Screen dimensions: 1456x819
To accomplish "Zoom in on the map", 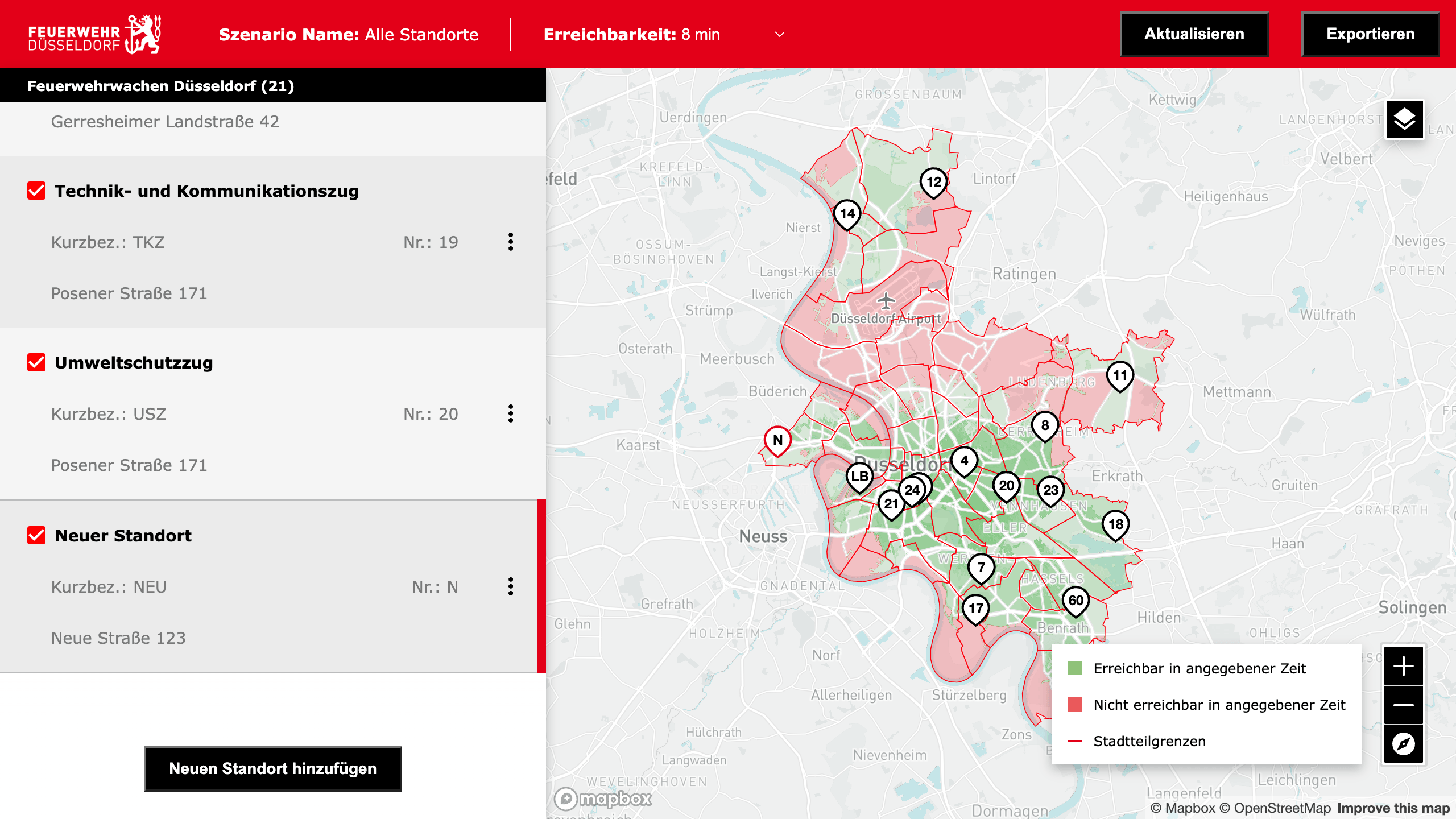I will (x=1403, y=666).
